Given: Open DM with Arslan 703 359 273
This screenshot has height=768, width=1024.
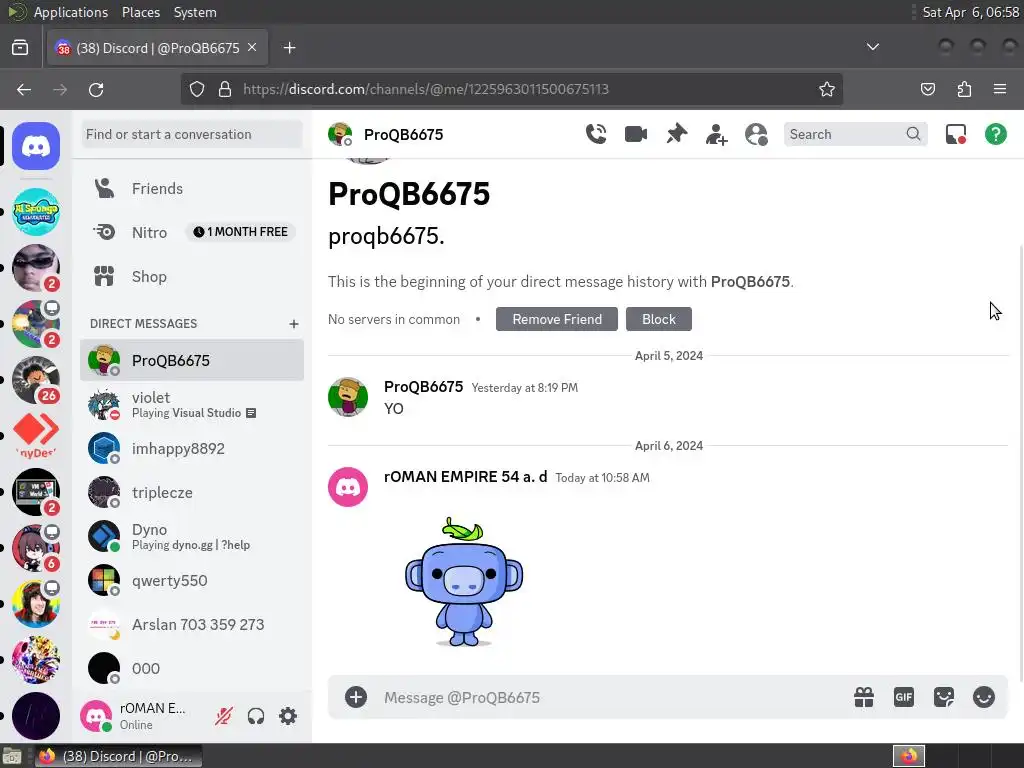Looking at the screenshot, I should [x=192, y=624].
